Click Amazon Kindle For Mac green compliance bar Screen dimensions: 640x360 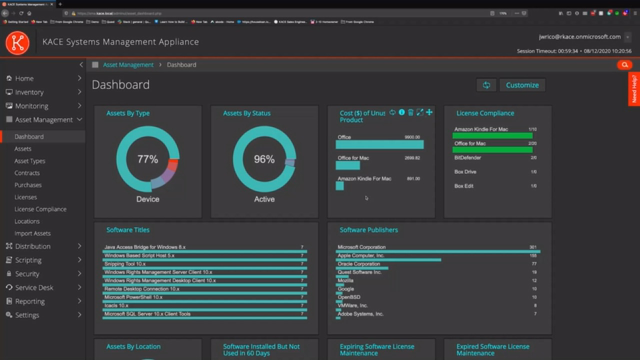coord(493,136)
